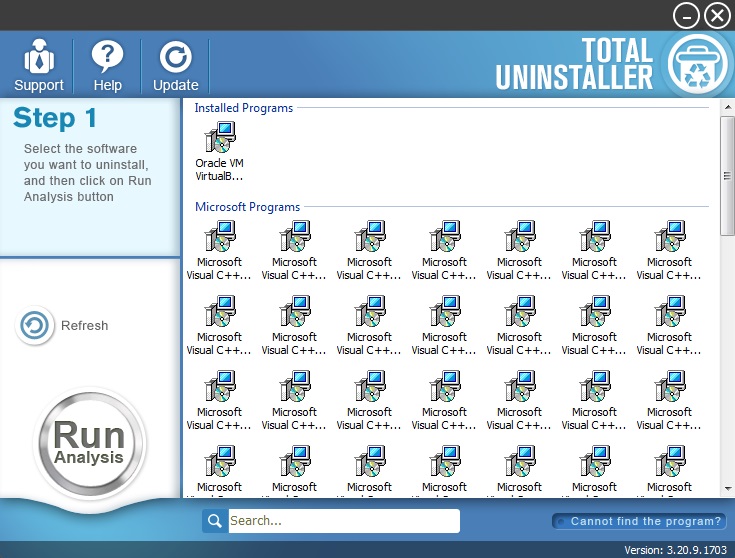The height and width of the screenshot is (558, 735).
Task: Select first Visual C++ item in Microsoft Programs second row
Action: [219, 325]
